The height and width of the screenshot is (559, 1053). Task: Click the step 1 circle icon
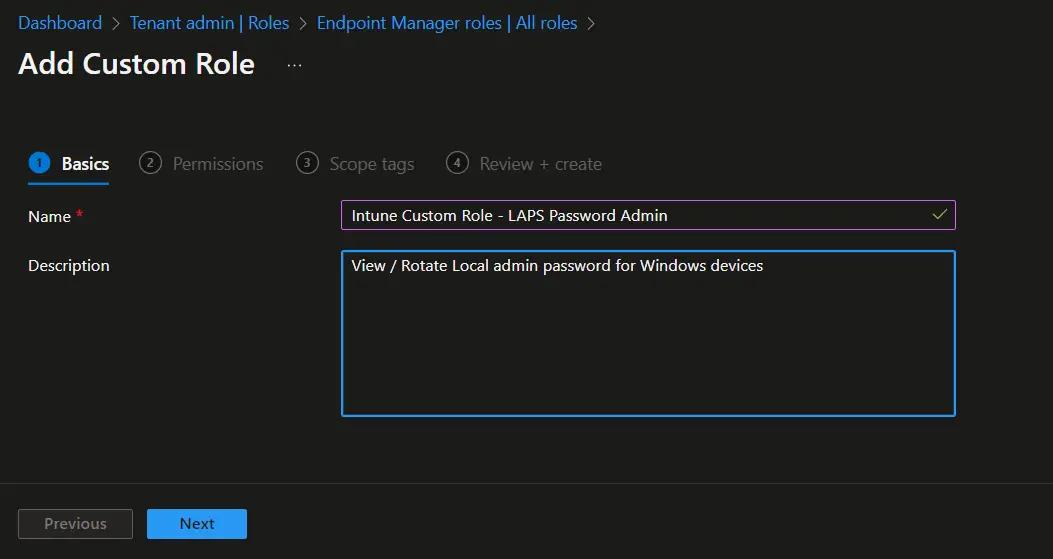point(39,163)
